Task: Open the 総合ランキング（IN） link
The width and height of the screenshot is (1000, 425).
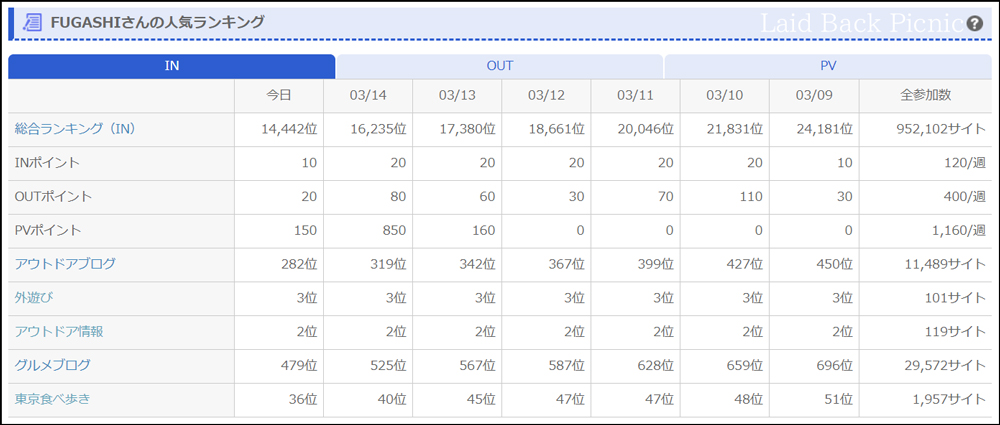Action: 75,129
